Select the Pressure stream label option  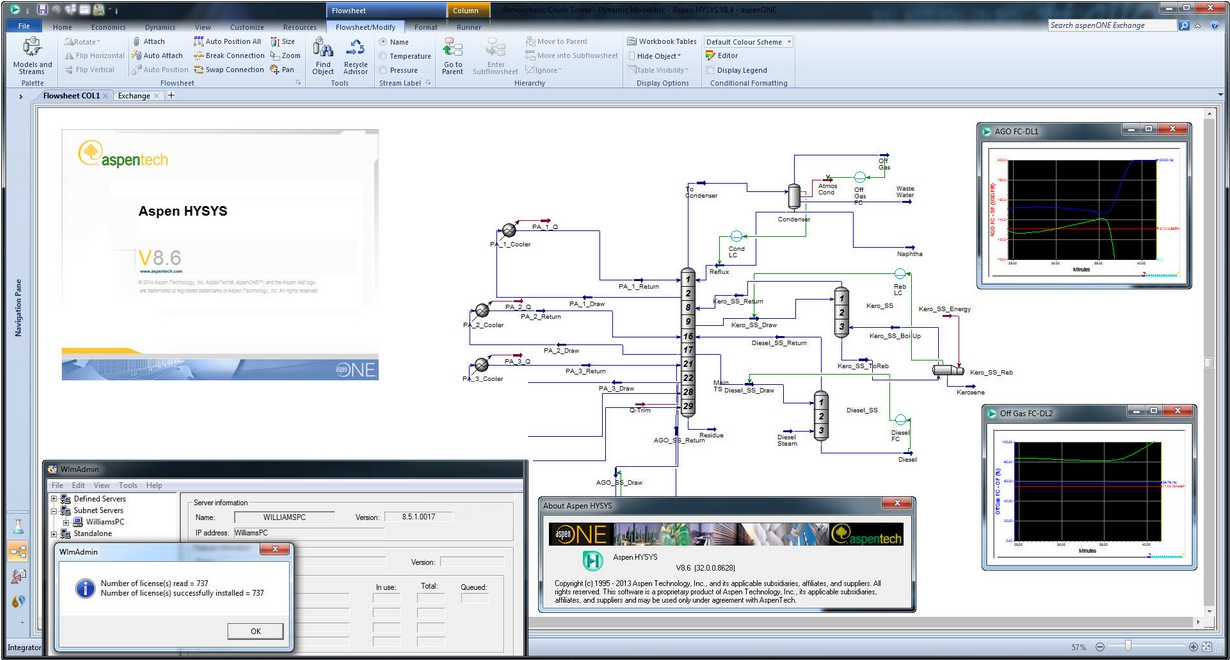click(x=399, y=70)
